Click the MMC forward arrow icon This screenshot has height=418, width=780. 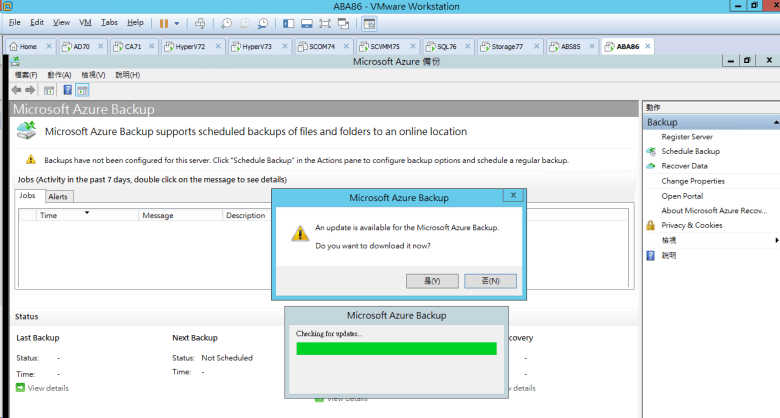(30, 90)
